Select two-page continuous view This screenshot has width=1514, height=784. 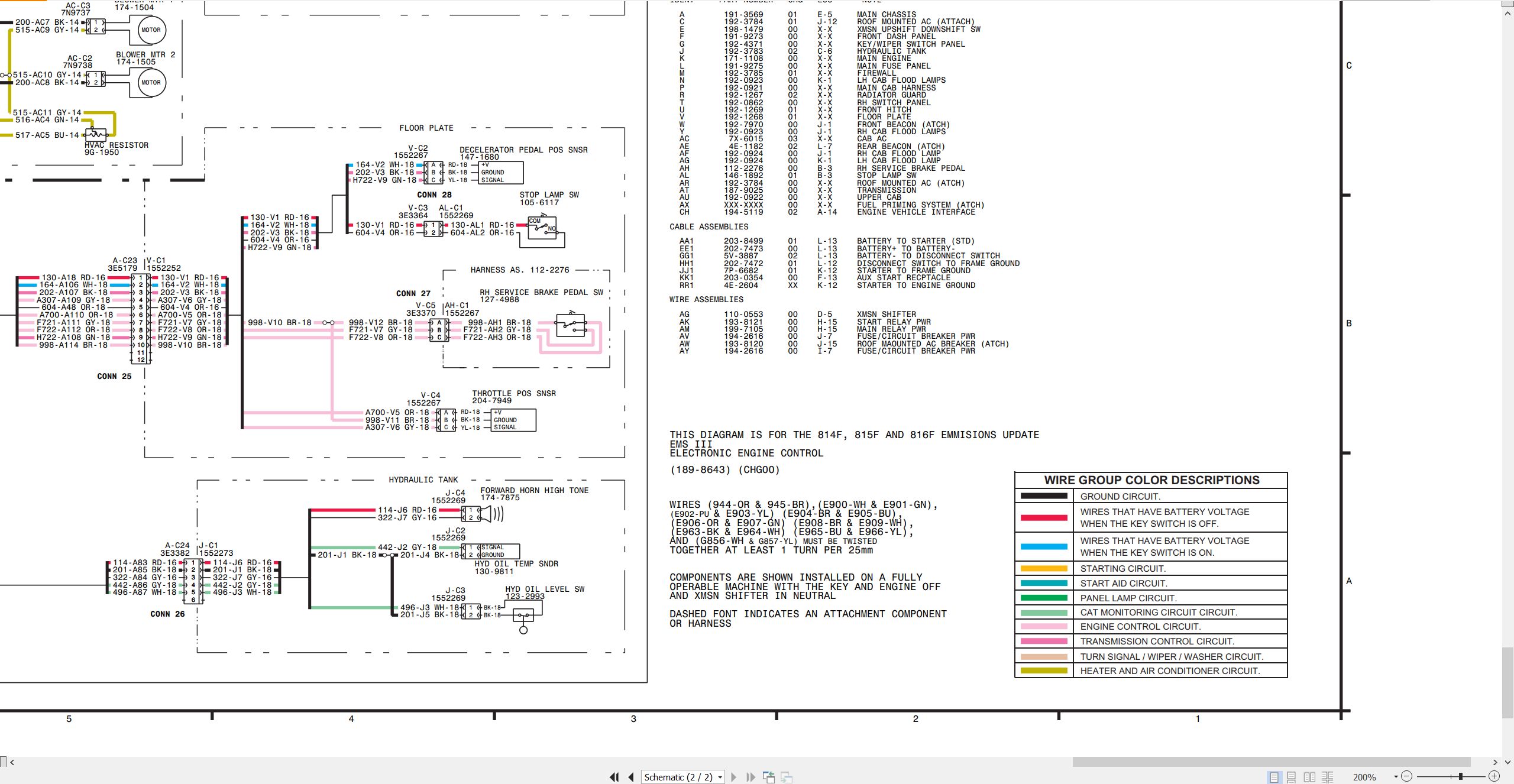[x=1327, y=777]
